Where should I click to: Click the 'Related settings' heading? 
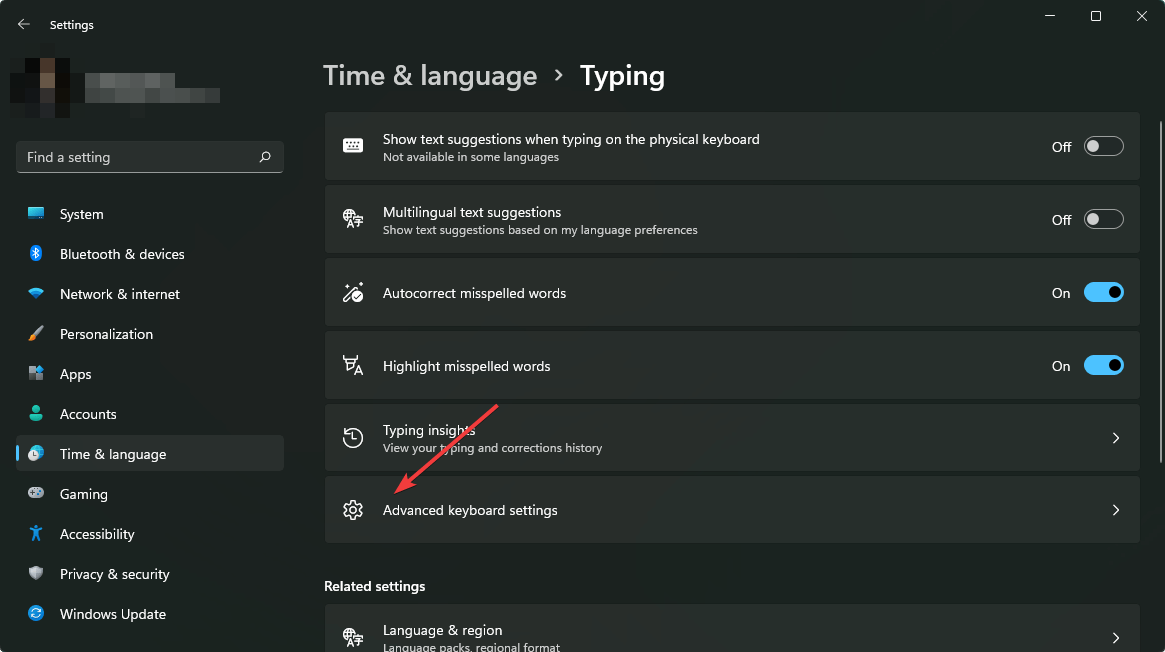(x=374, y=586)
